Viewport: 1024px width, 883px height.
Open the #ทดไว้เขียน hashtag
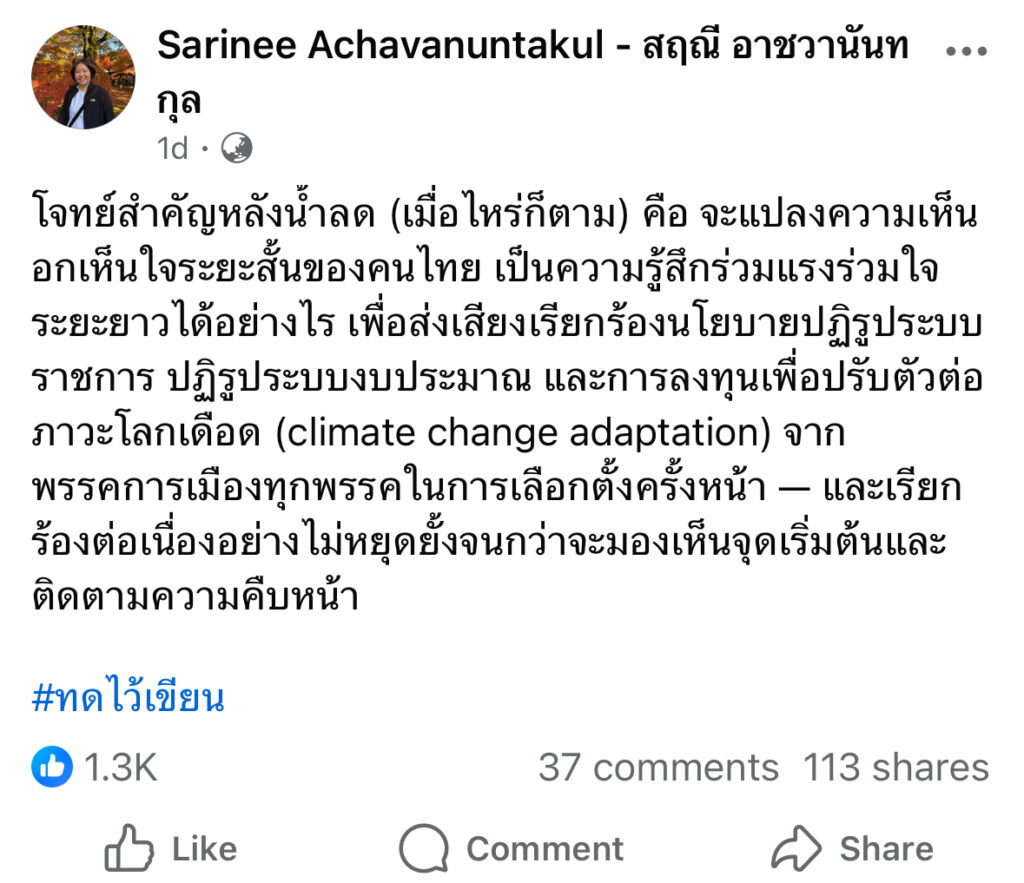(128, 697)
